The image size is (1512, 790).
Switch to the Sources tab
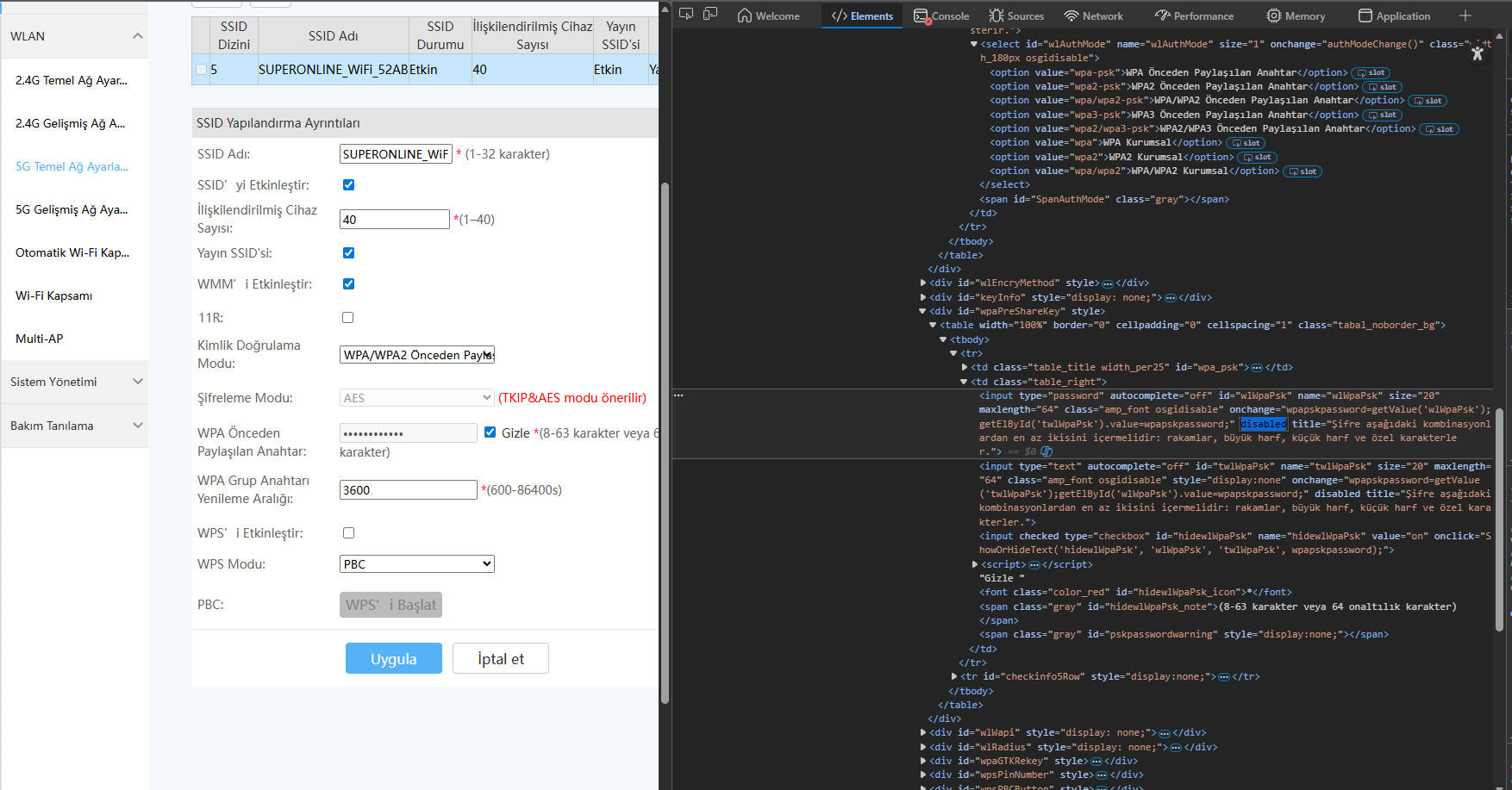(1016, 16)
